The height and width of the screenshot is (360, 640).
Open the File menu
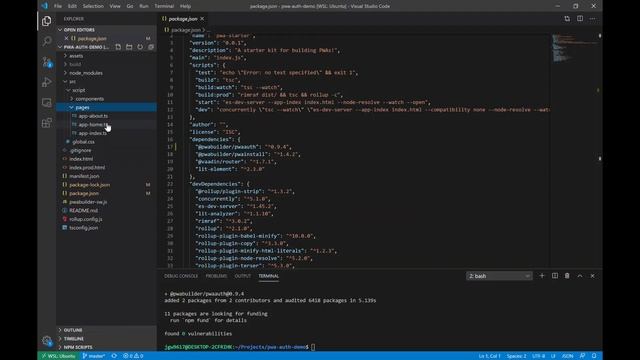(58, 6)
